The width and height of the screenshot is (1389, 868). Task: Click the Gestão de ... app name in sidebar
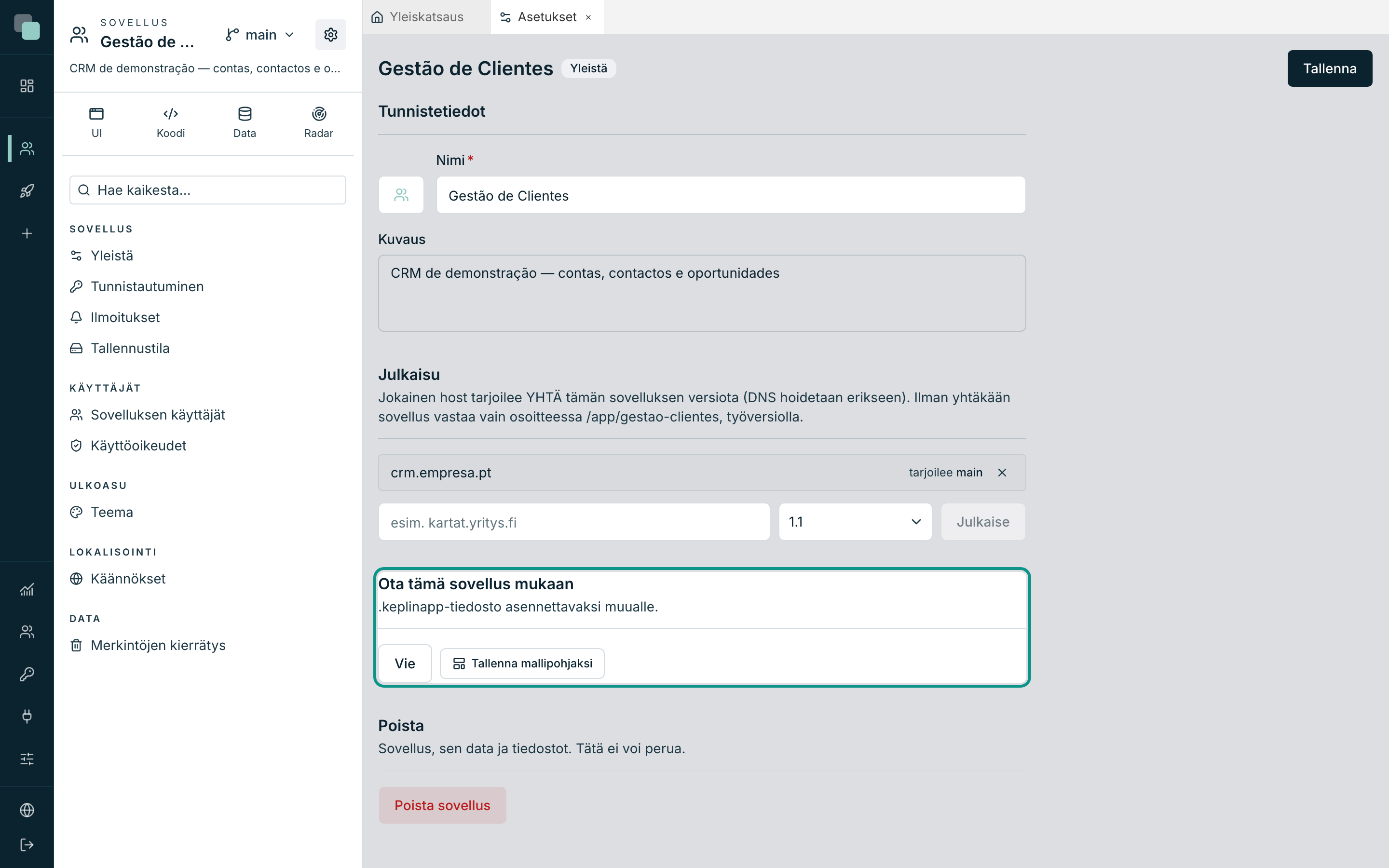(147, 42)
